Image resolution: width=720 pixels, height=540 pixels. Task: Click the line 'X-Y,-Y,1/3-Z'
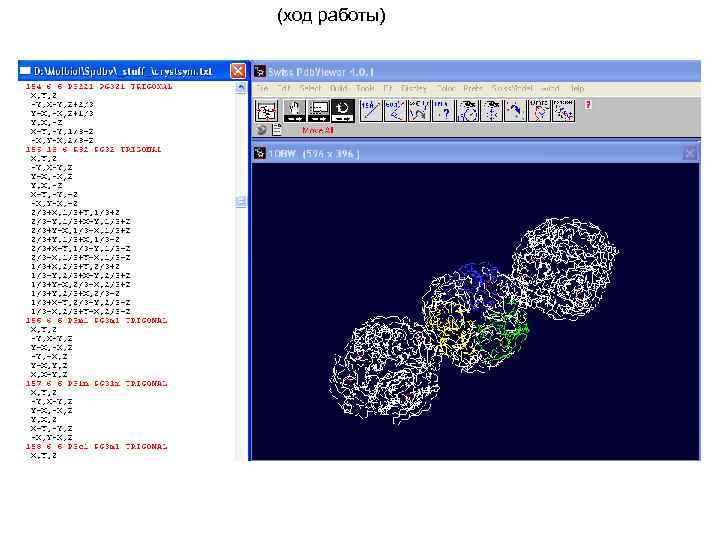[x=62, y=131]
